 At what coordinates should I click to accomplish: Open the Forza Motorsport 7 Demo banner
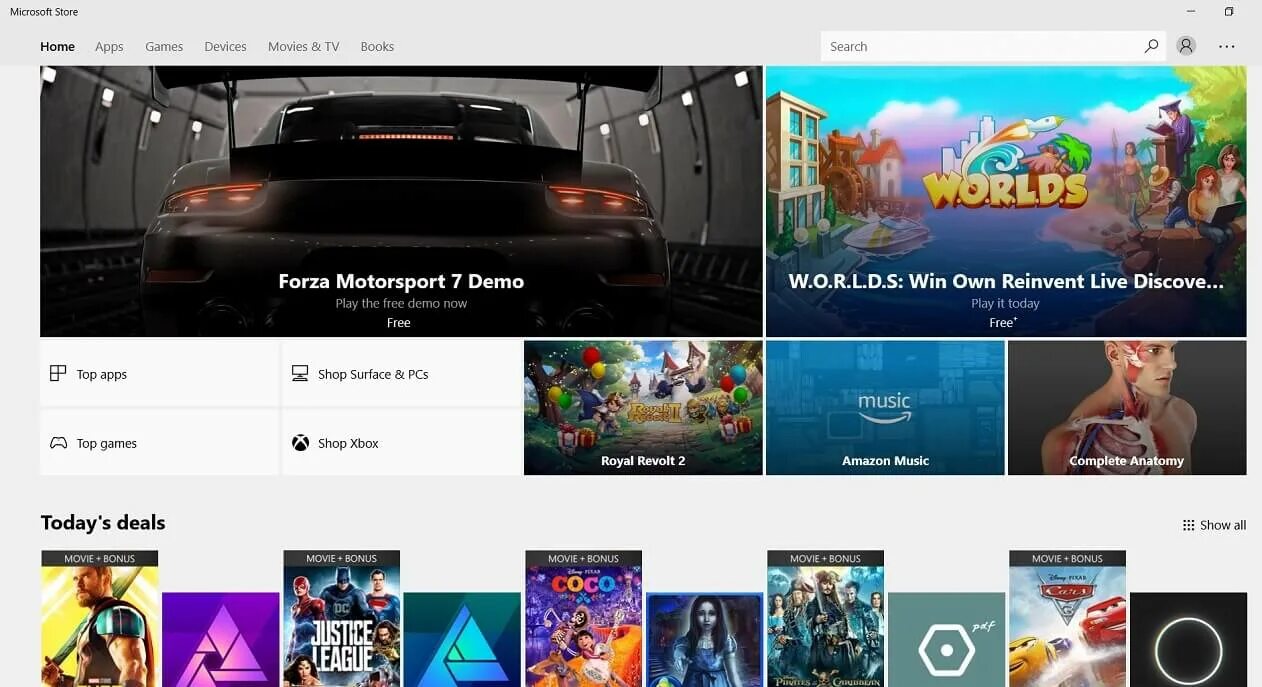click(x=401, y=201)
